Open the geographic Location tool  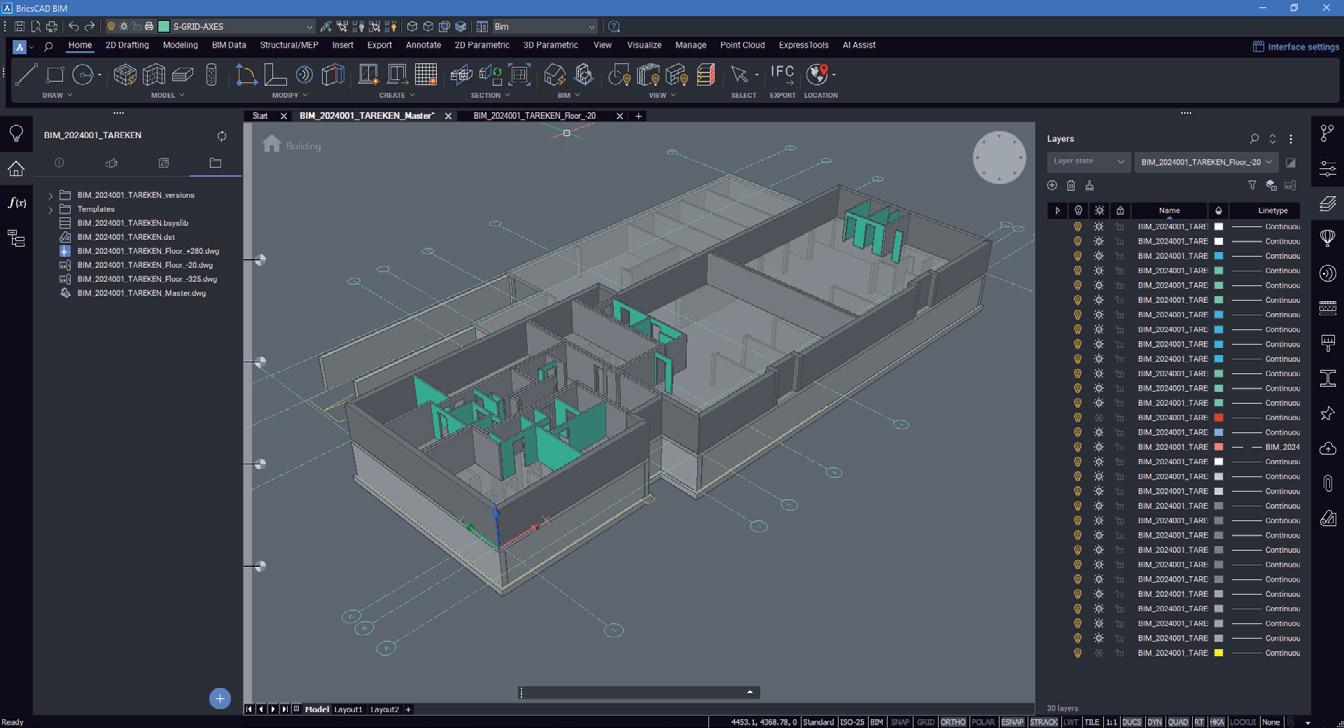[819, 74]
